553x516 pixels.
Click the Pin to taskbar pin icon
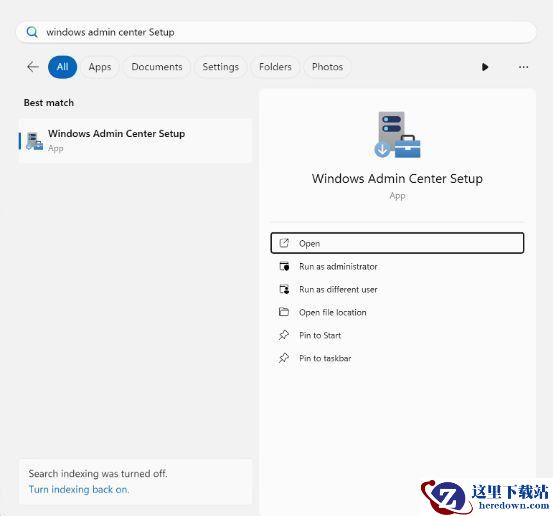click(284, 358)
